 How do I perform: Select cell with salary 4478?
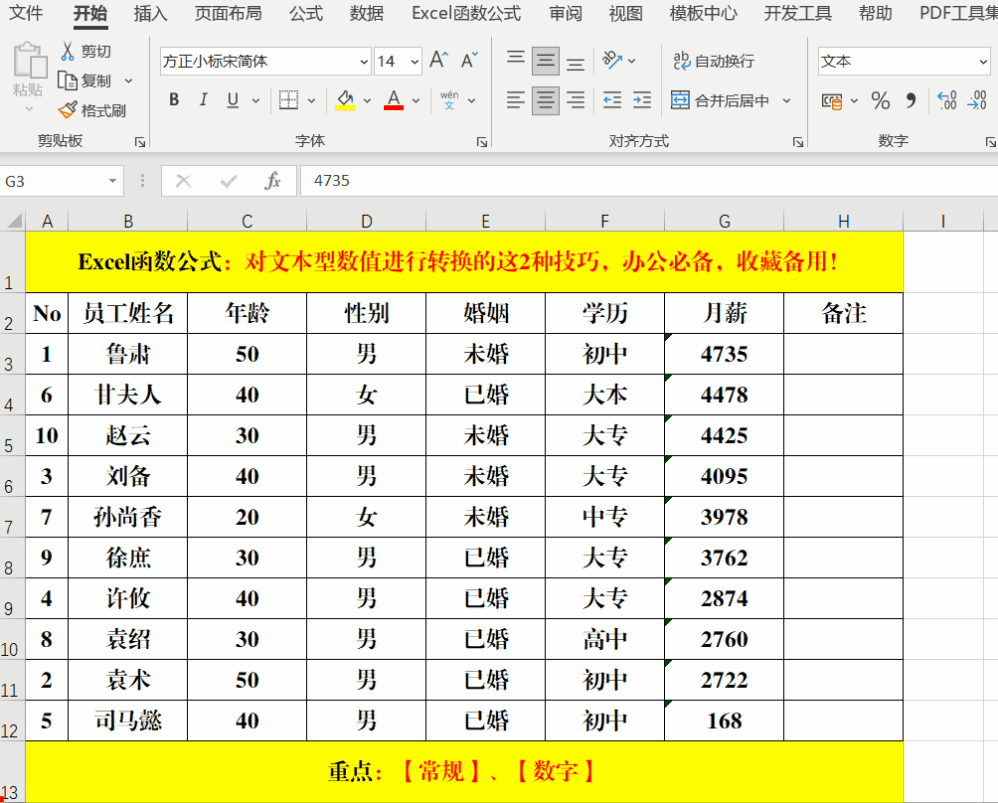pos(724,395)
